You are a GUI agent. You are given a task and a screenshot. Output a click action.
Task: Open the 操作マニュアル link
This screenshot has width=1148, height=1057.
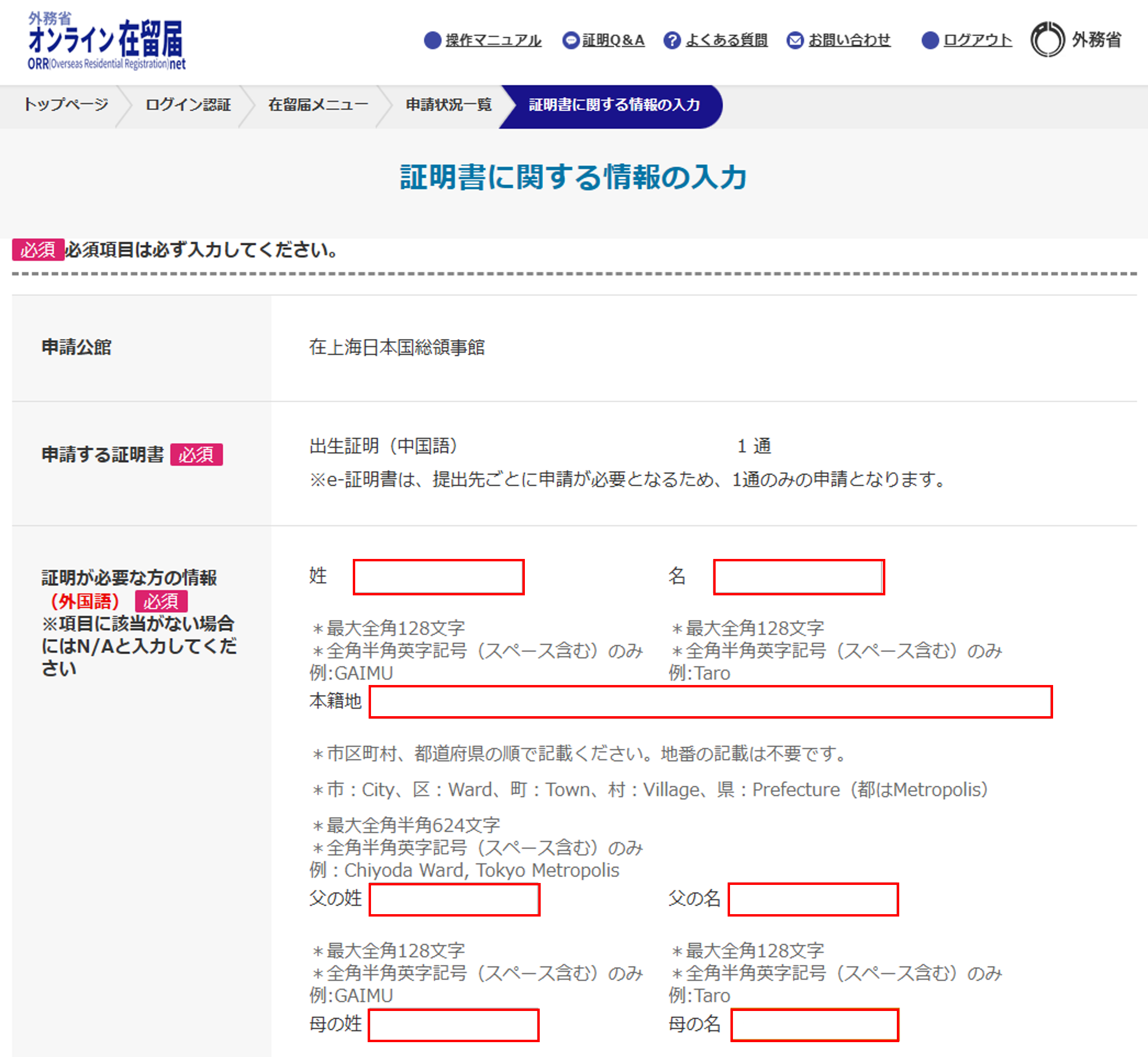[x=493, y=40]
